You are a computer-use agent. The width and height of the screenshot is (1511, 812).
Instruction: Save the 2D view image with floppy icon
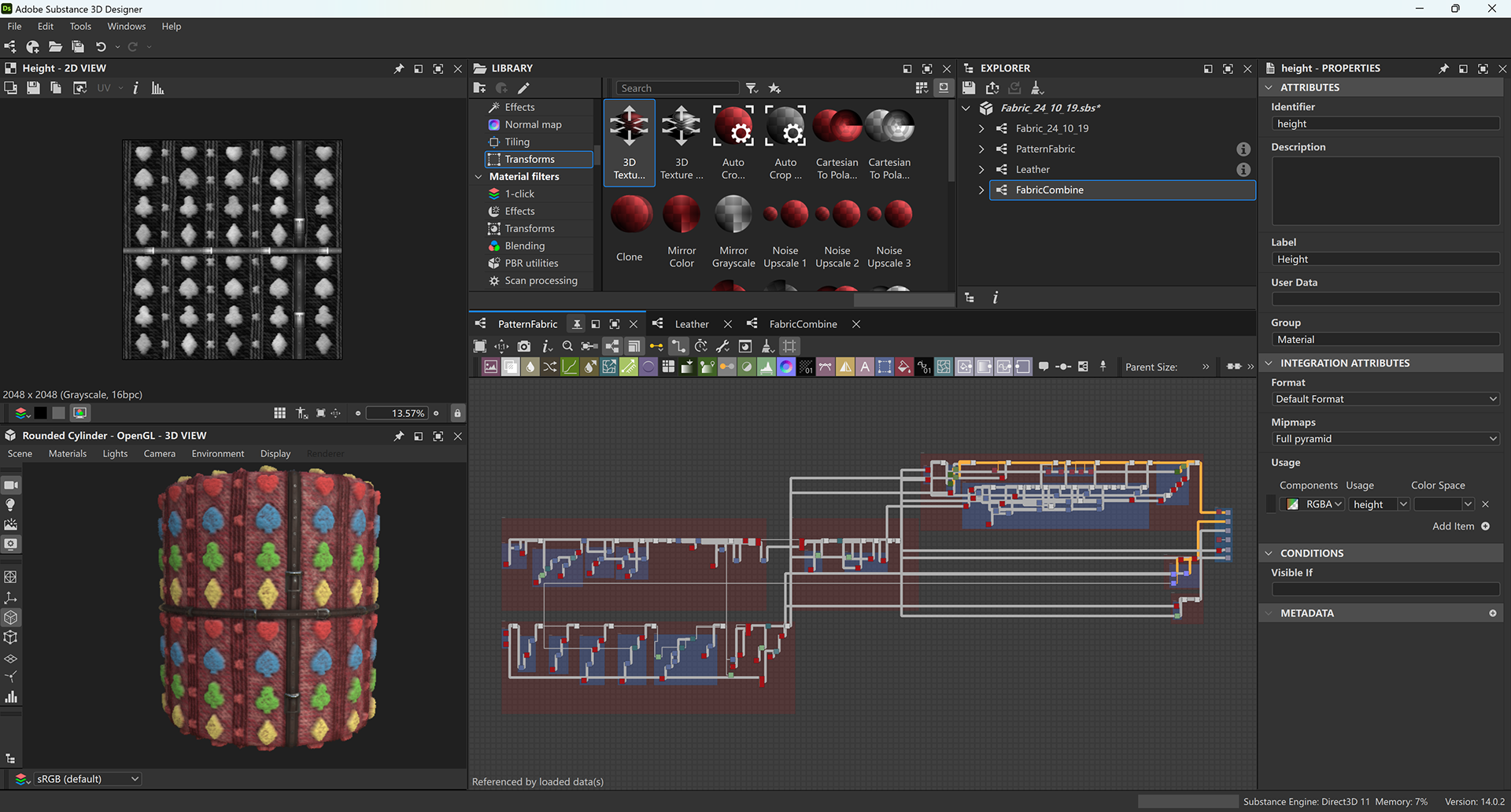click(33, 88)
